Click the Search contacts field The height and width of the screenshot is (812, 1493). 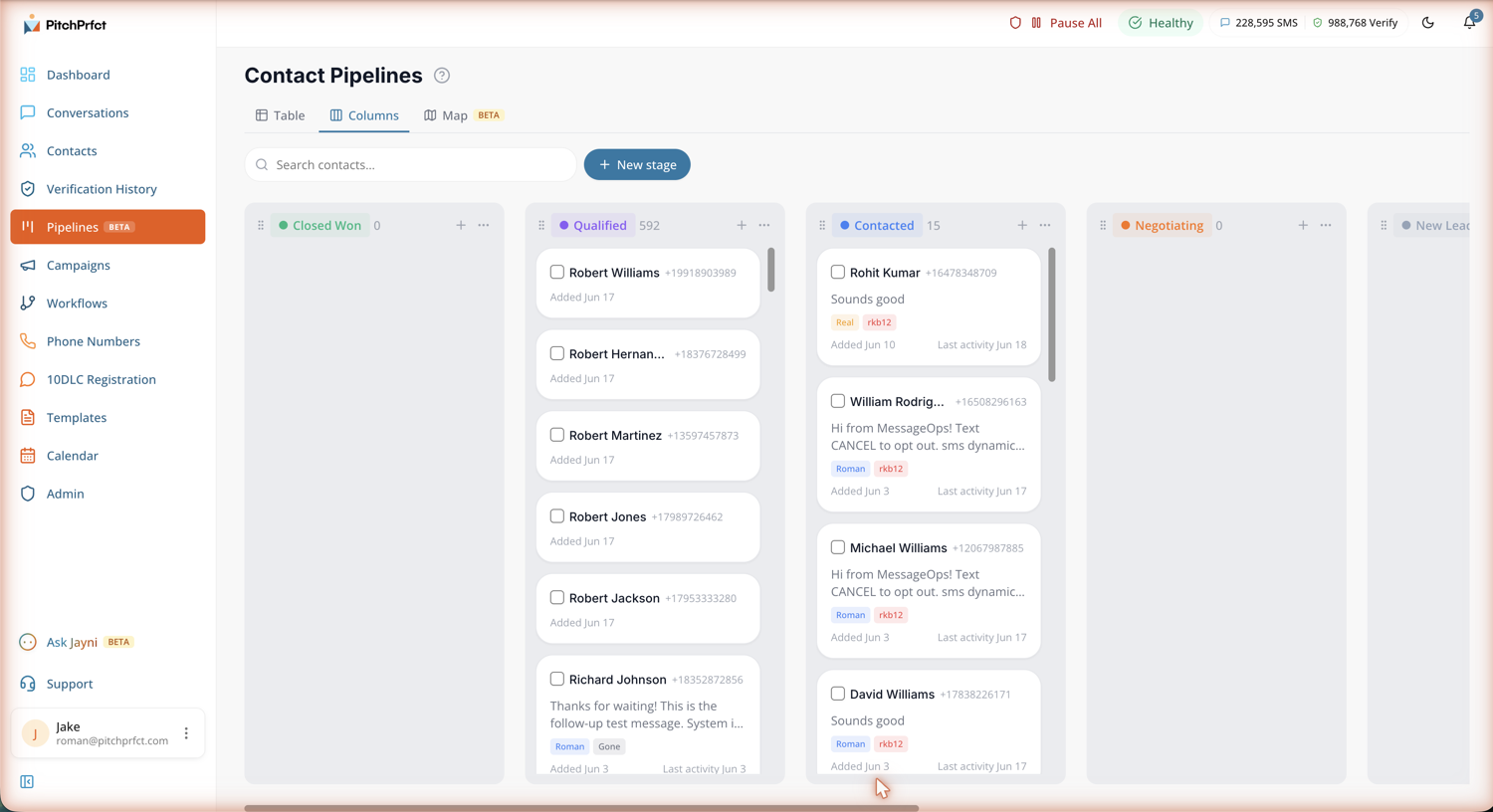410,165
